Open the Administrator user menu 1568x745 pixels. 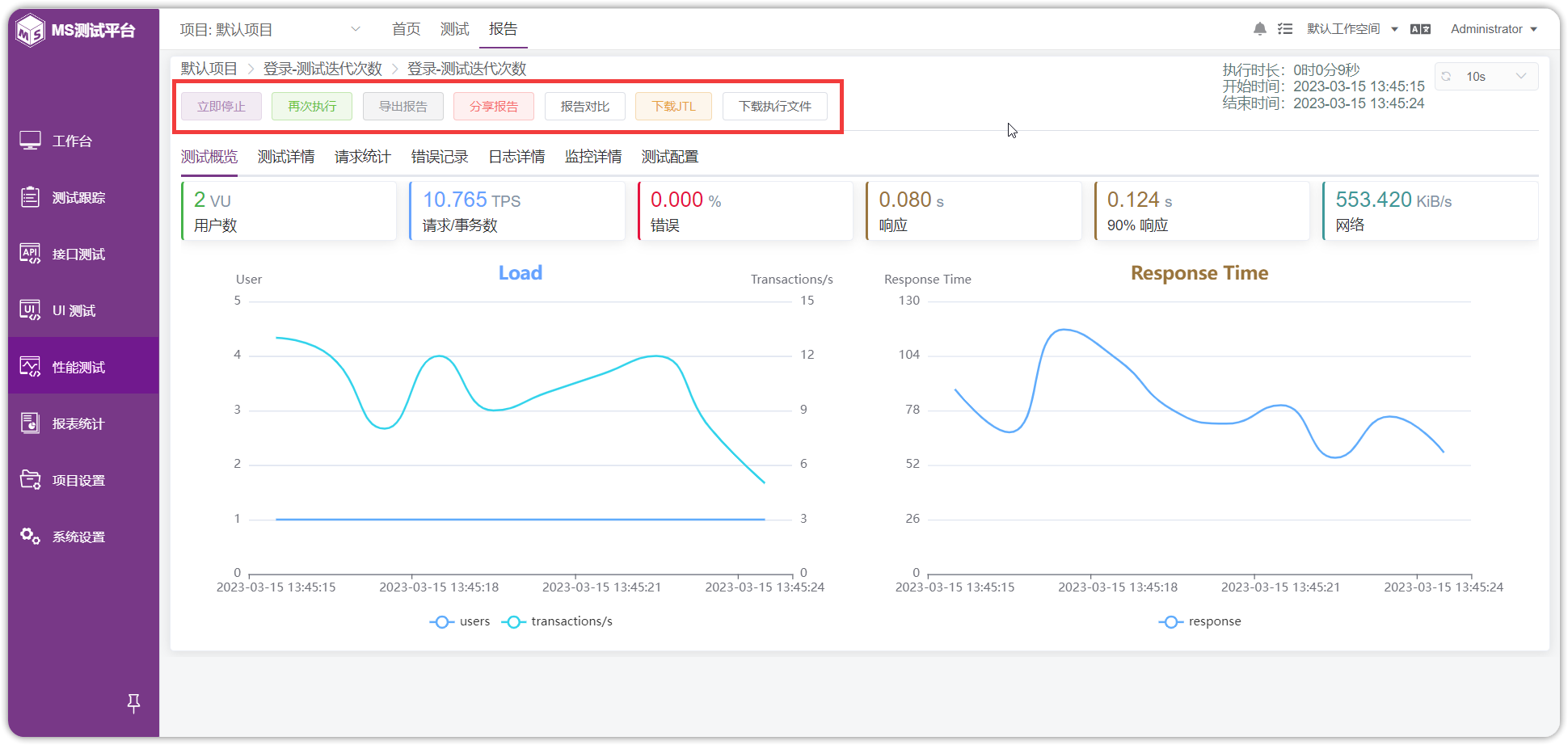pos(1494,29)
